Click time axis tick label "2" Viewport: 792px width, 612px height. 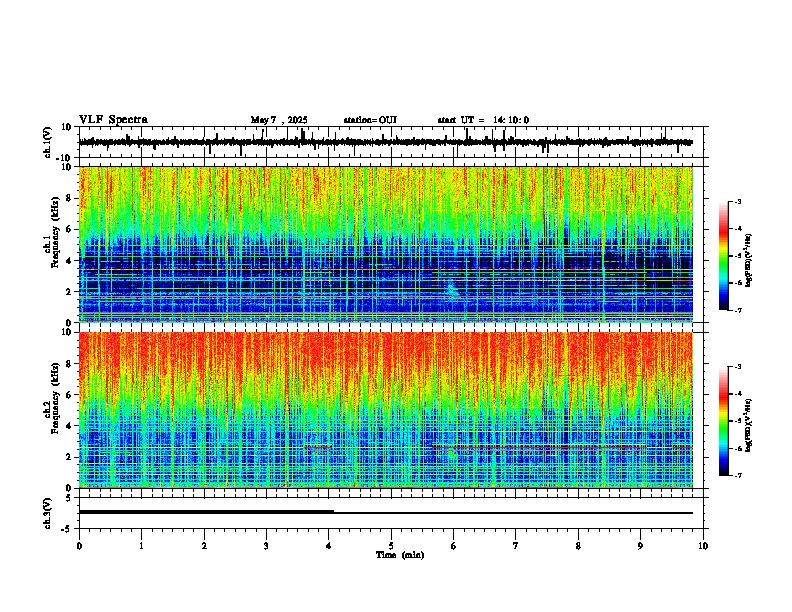tap(204, 546)
